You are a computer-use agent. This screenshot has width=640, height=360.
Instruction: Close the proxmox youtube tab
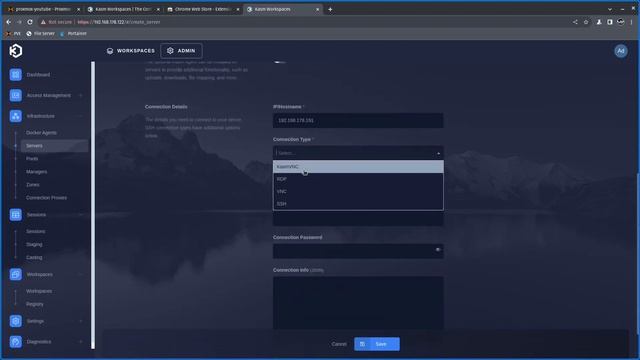click(79, 9)
